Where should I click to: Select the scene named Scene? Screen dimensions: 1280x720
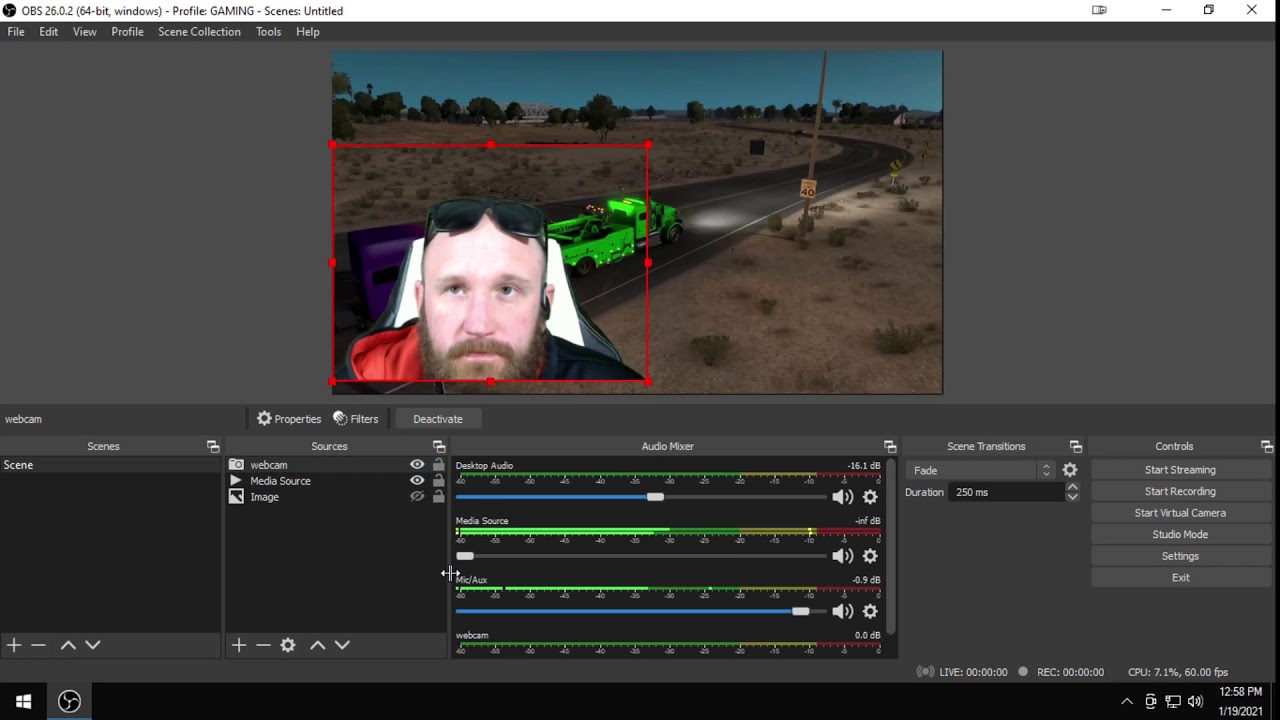110,465
